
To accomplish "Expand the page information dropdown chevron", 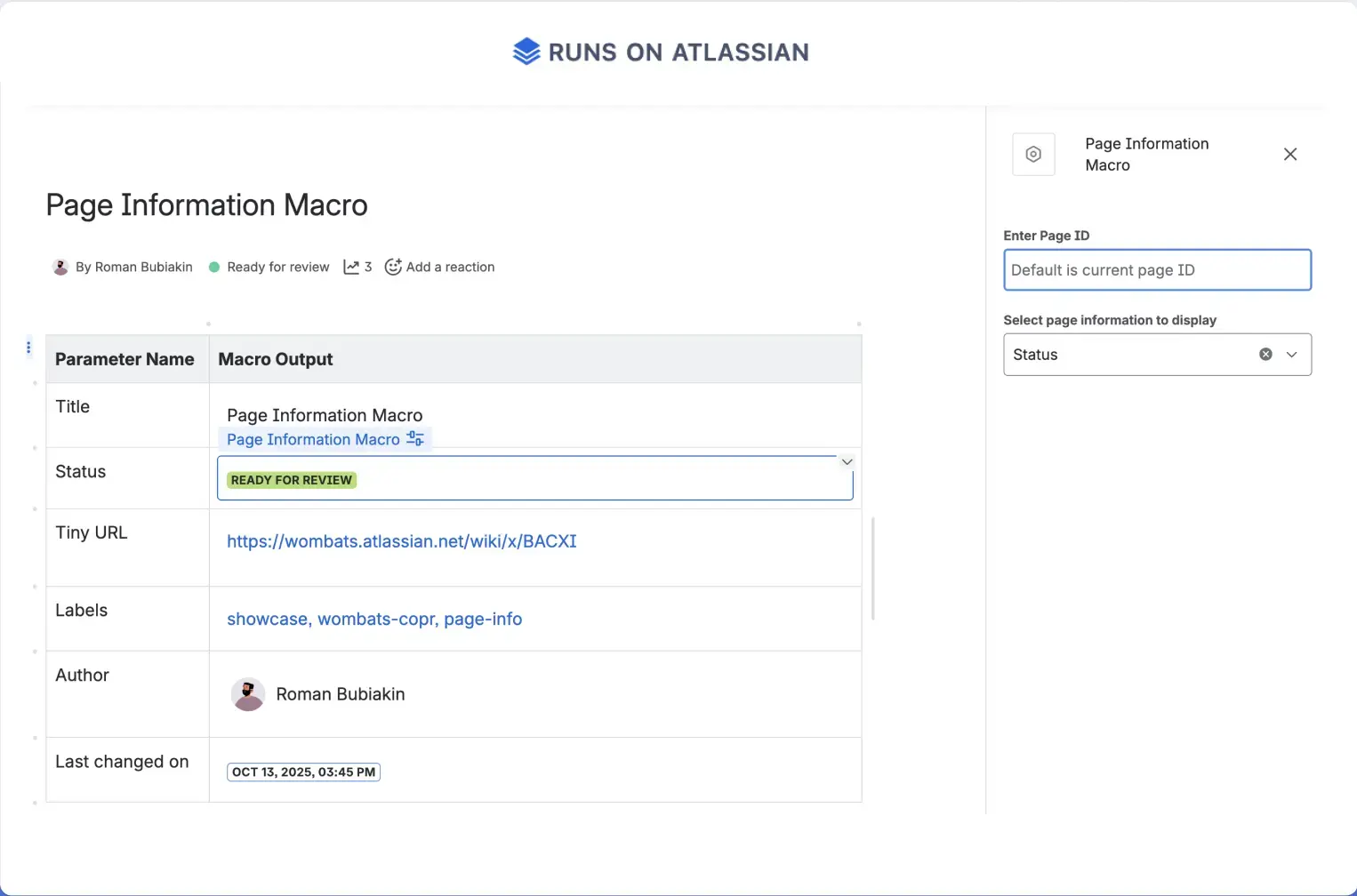I will 1292,355.
